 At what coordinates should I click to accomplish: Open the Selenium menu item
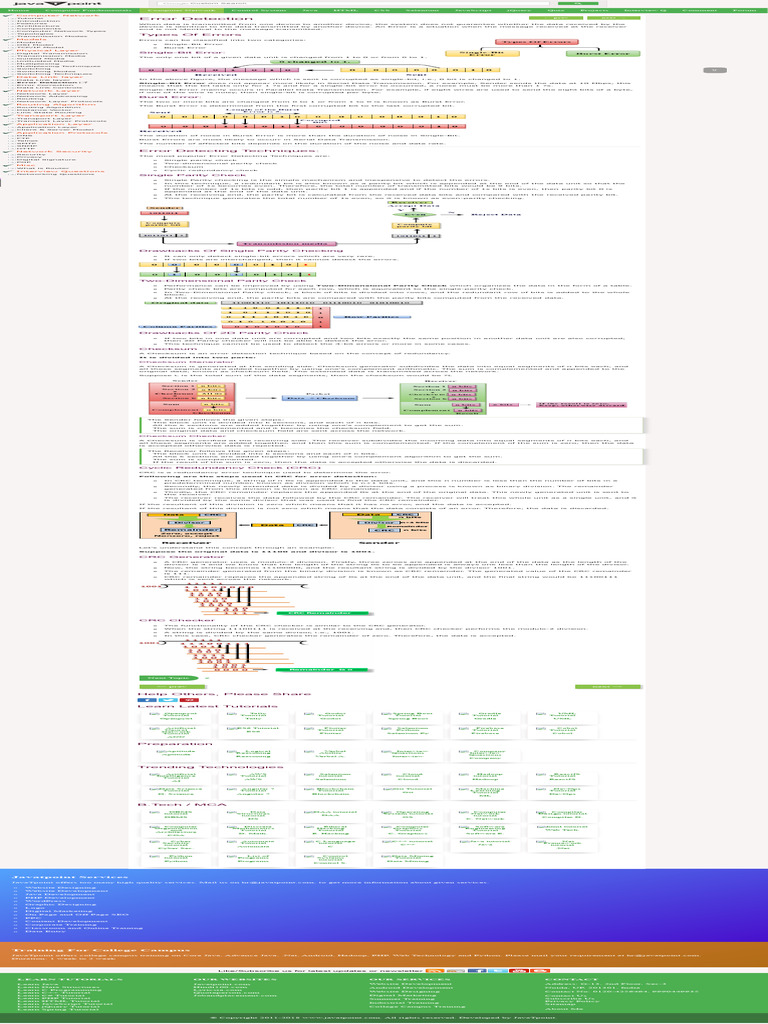click(x=422, y=10)
